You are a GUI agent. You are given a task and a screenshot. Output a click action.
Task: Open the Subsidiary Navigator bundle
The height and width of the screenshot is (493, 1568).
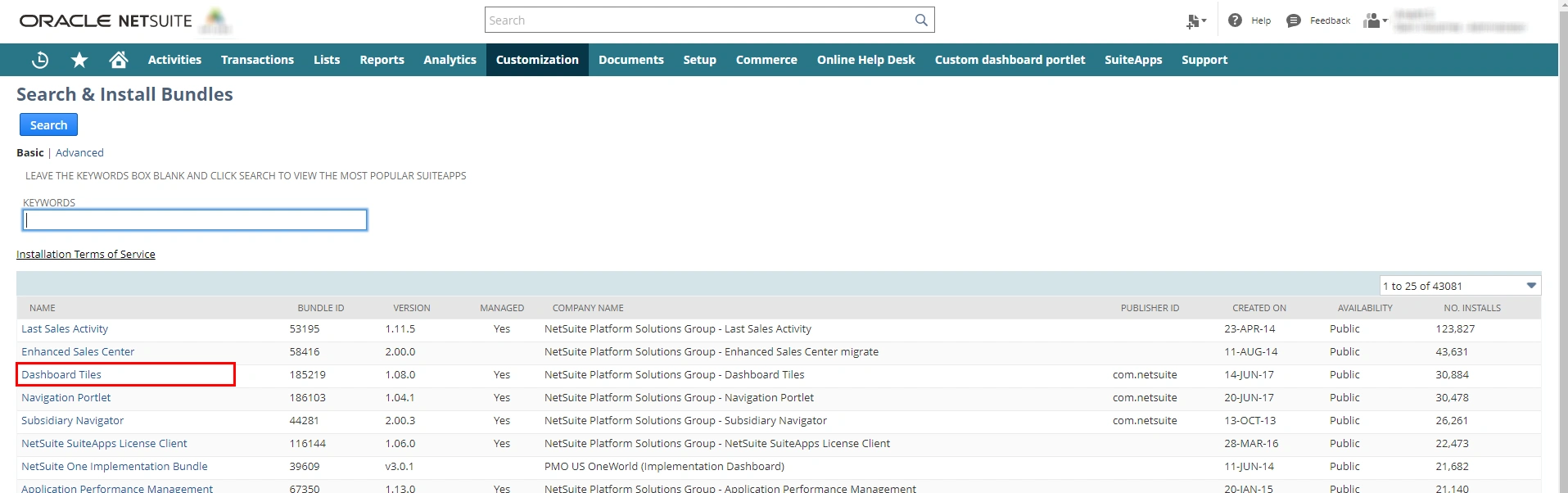tap(73, 420)
